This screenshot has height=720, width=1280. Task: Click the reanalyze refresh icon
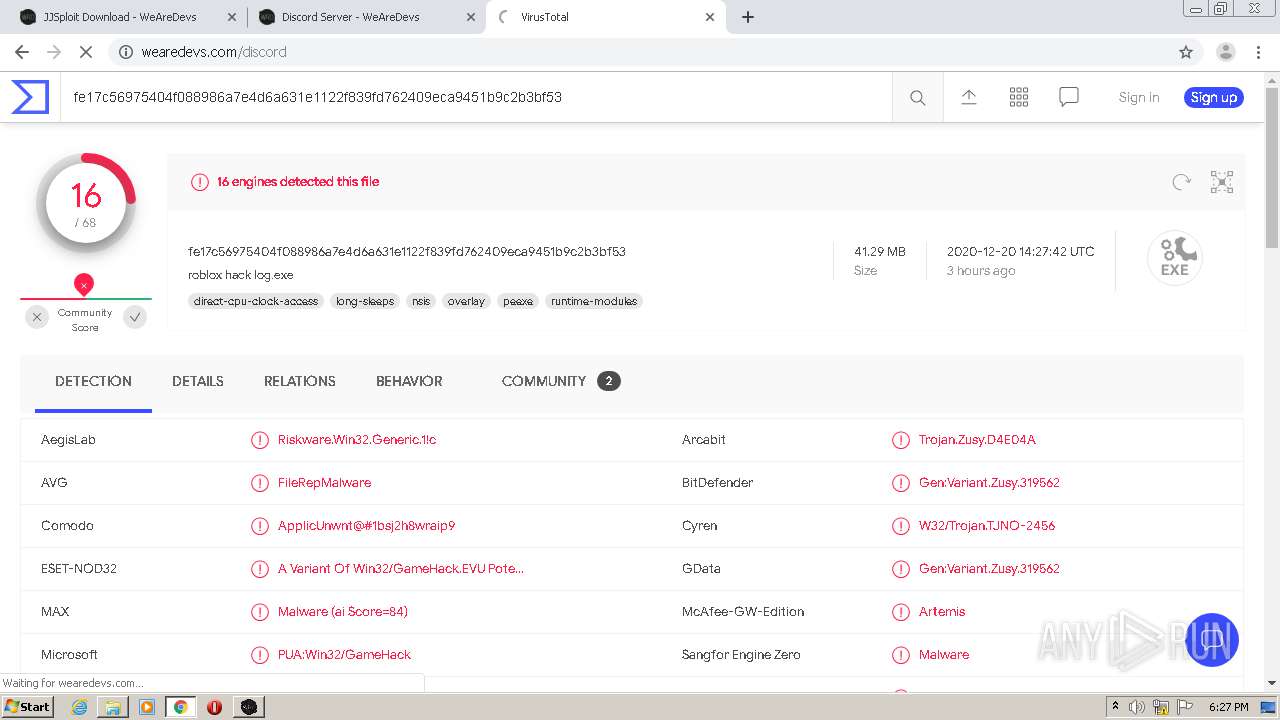[x=1182, y=182]
